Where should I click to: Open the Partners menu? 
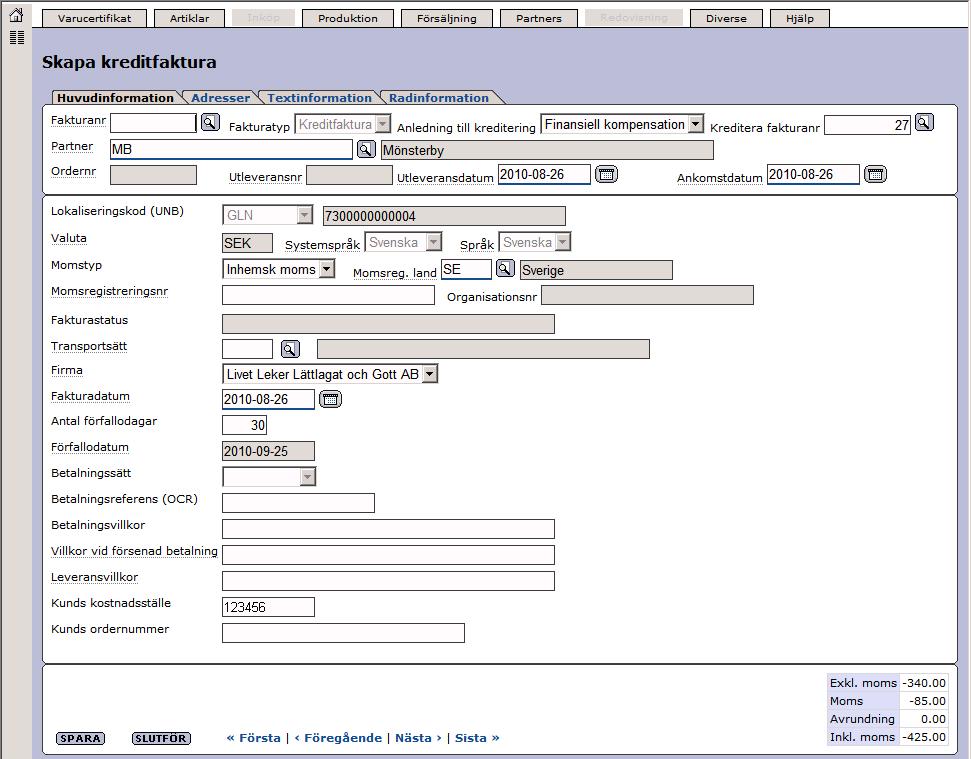(x=539, y=19)
